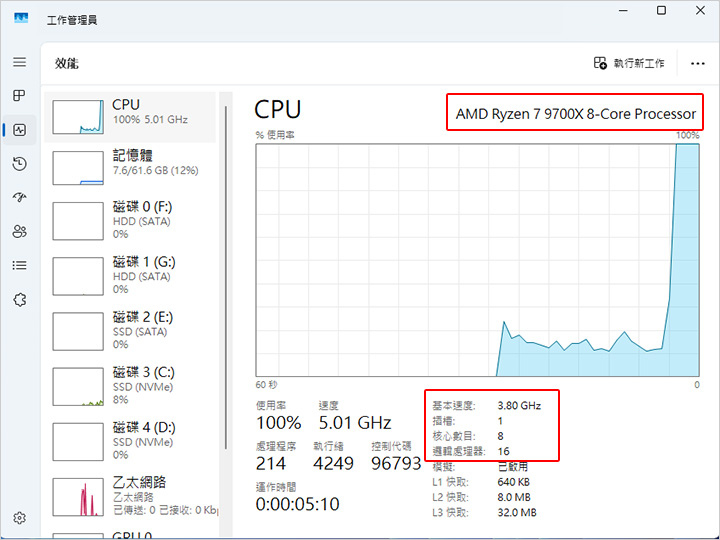This screenshot has width=720, height=540.
Task: Click the 640 KB L1 cache value
Action: [x=513, y=482]
